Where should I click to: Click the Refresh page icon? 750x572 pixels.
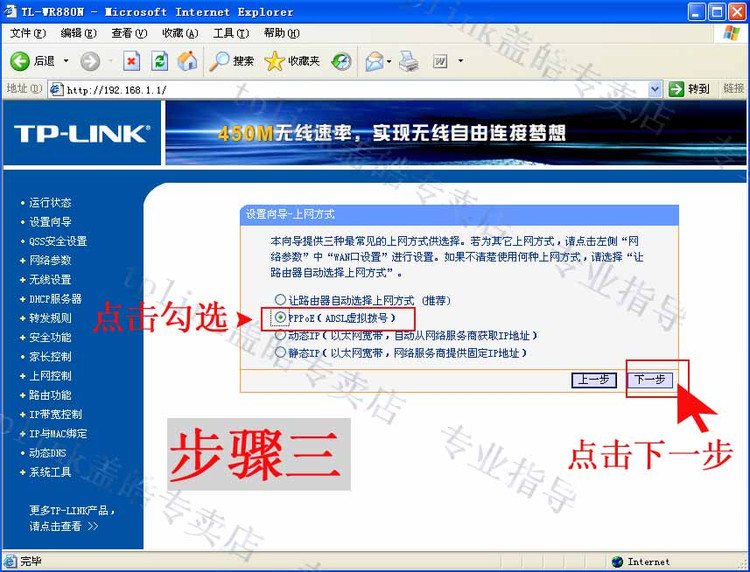click(159, 61)
